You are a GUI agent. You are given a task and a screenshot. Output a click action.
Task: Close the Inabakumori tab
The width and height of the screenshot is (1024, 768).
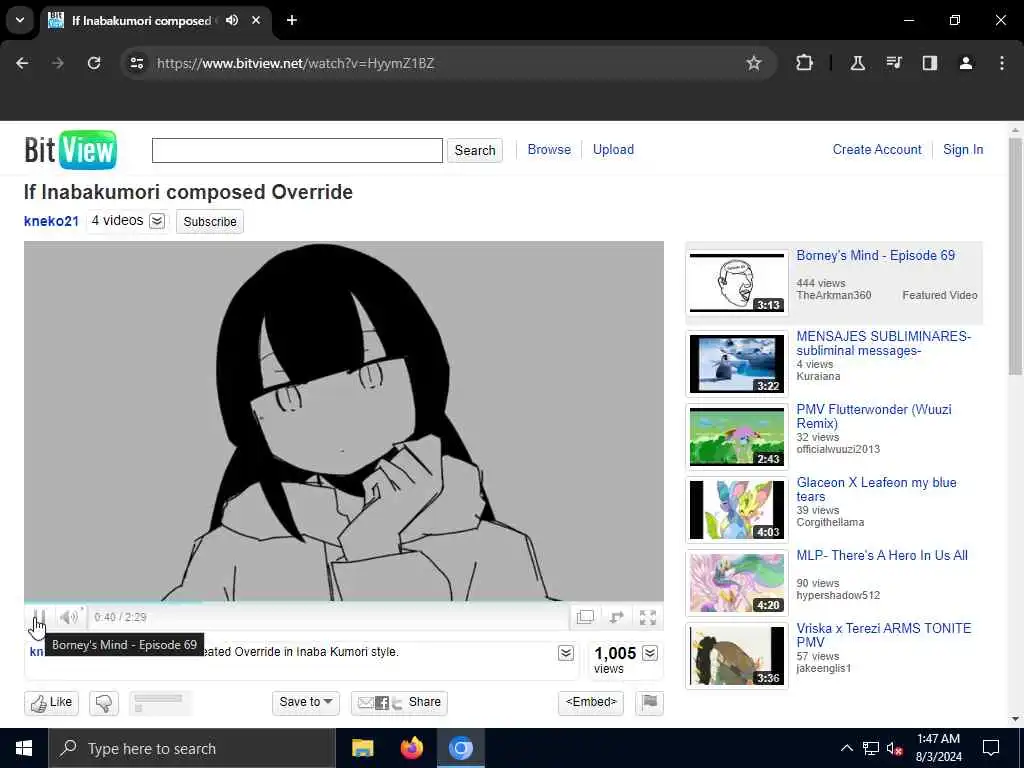click(256, 20)
